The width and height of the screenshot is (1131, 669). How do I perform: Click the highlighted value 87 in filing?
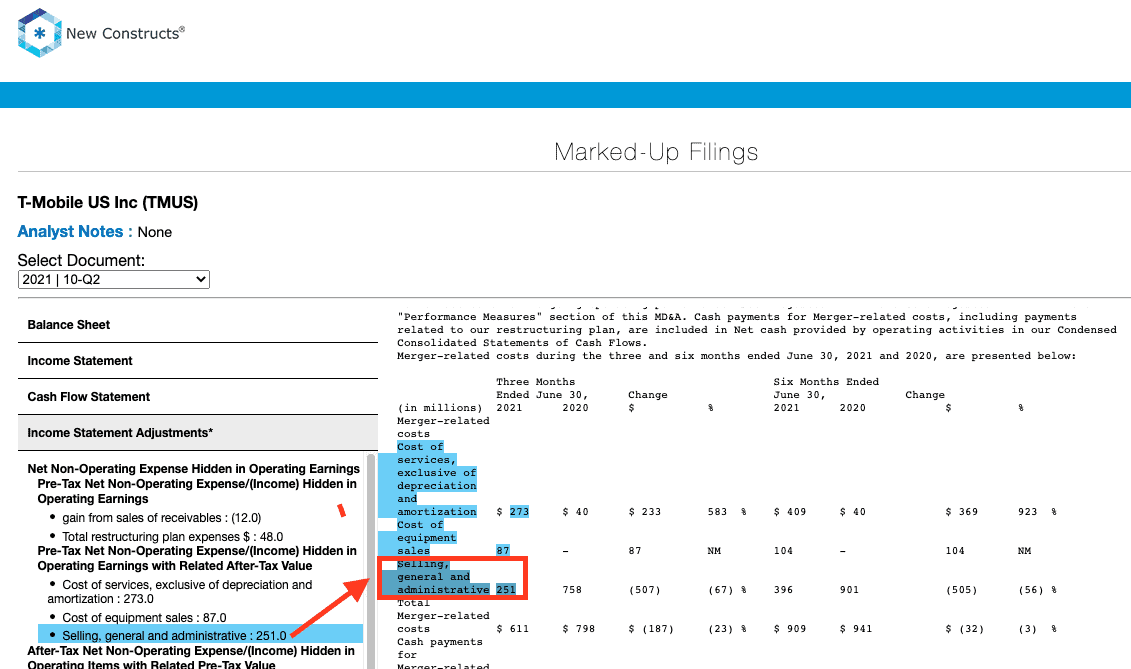503,551
